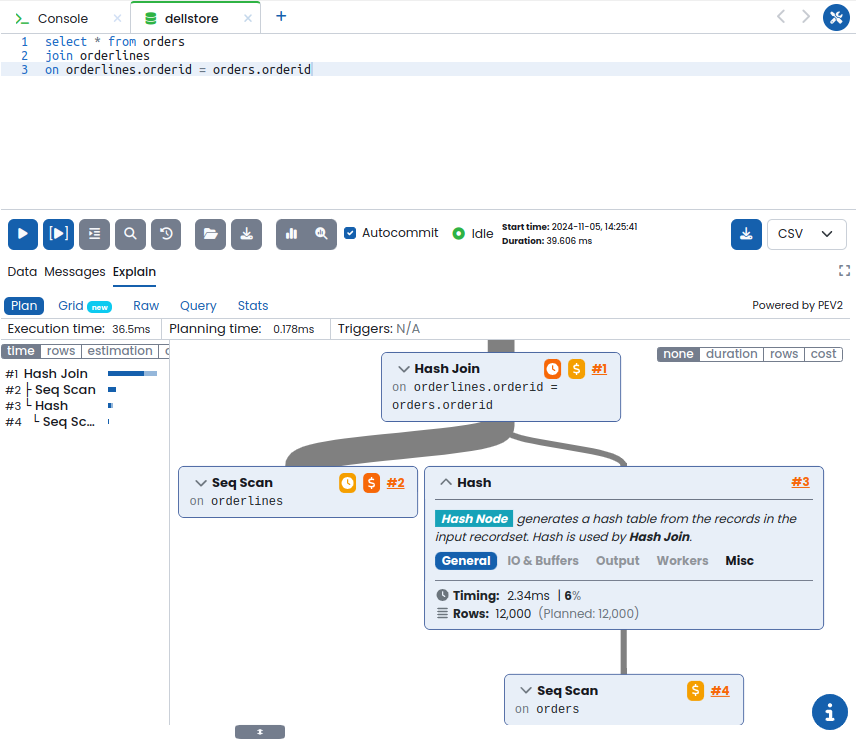This screenshot has width=856, height=739.
Task: Click the clock badge on Seq Scan #2
Action: 348,483
